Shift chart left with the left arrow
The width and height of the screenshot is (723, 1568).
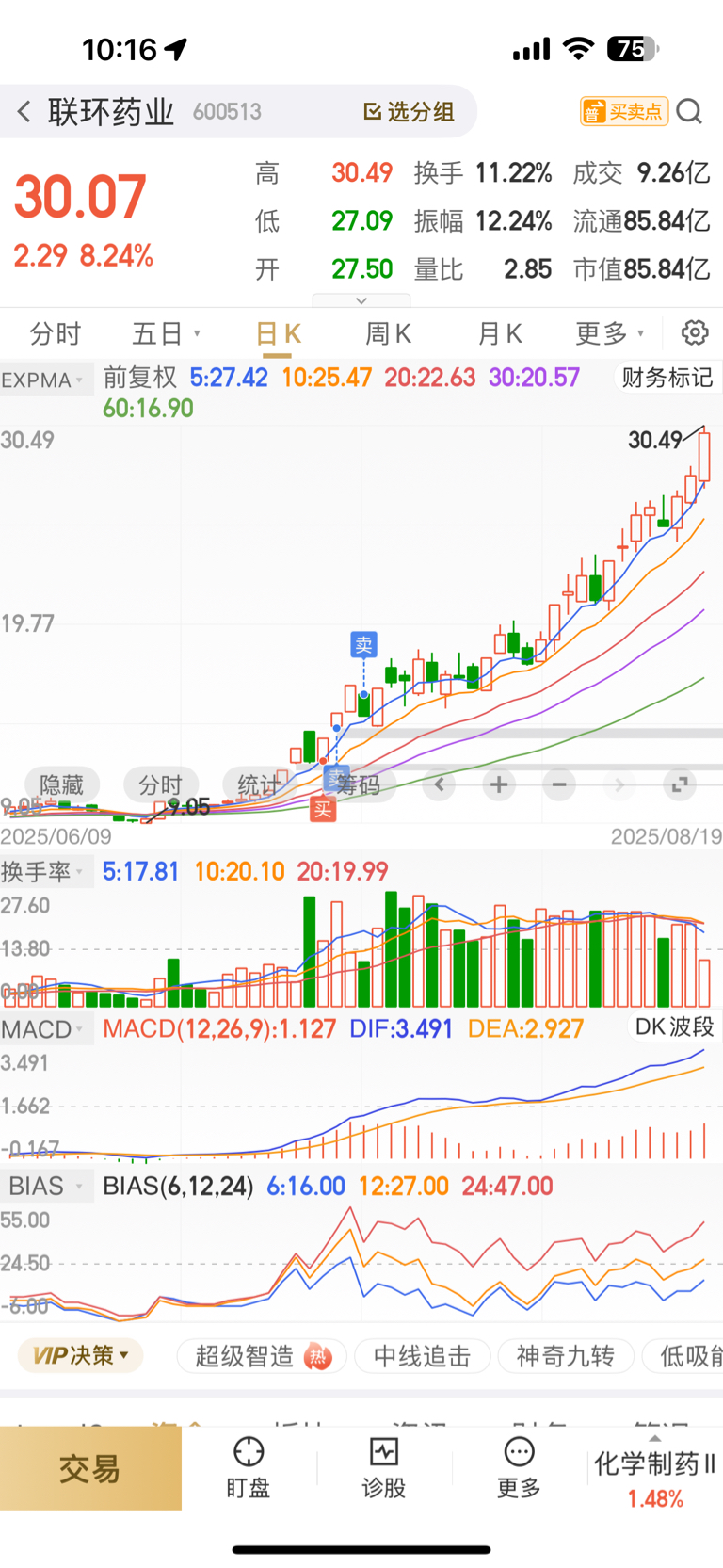tap(439, 784)
